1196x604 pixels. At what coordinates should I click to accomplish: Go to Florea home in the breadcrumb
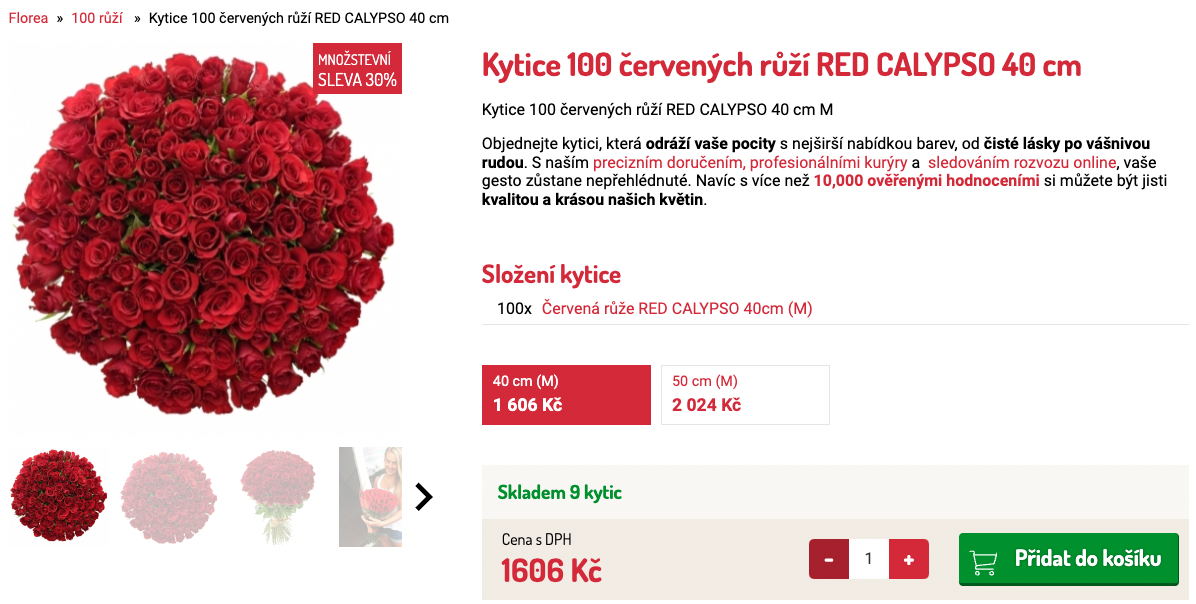[28, 19]
